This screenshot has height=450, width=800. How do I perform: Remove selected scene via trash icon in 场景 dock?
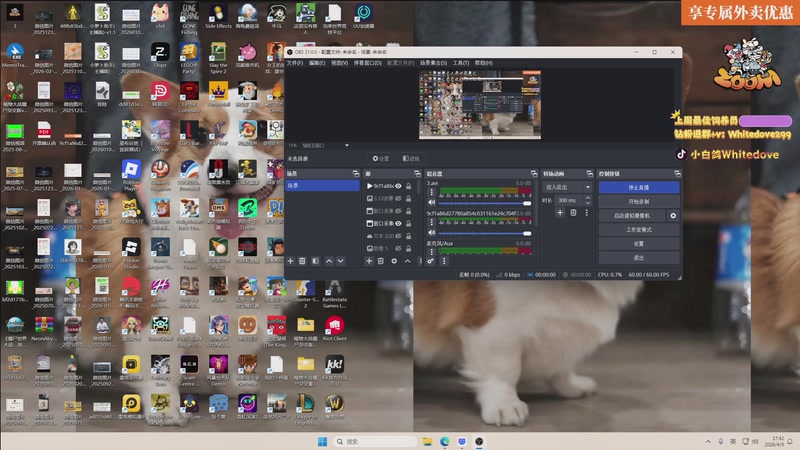click(302, 261)
